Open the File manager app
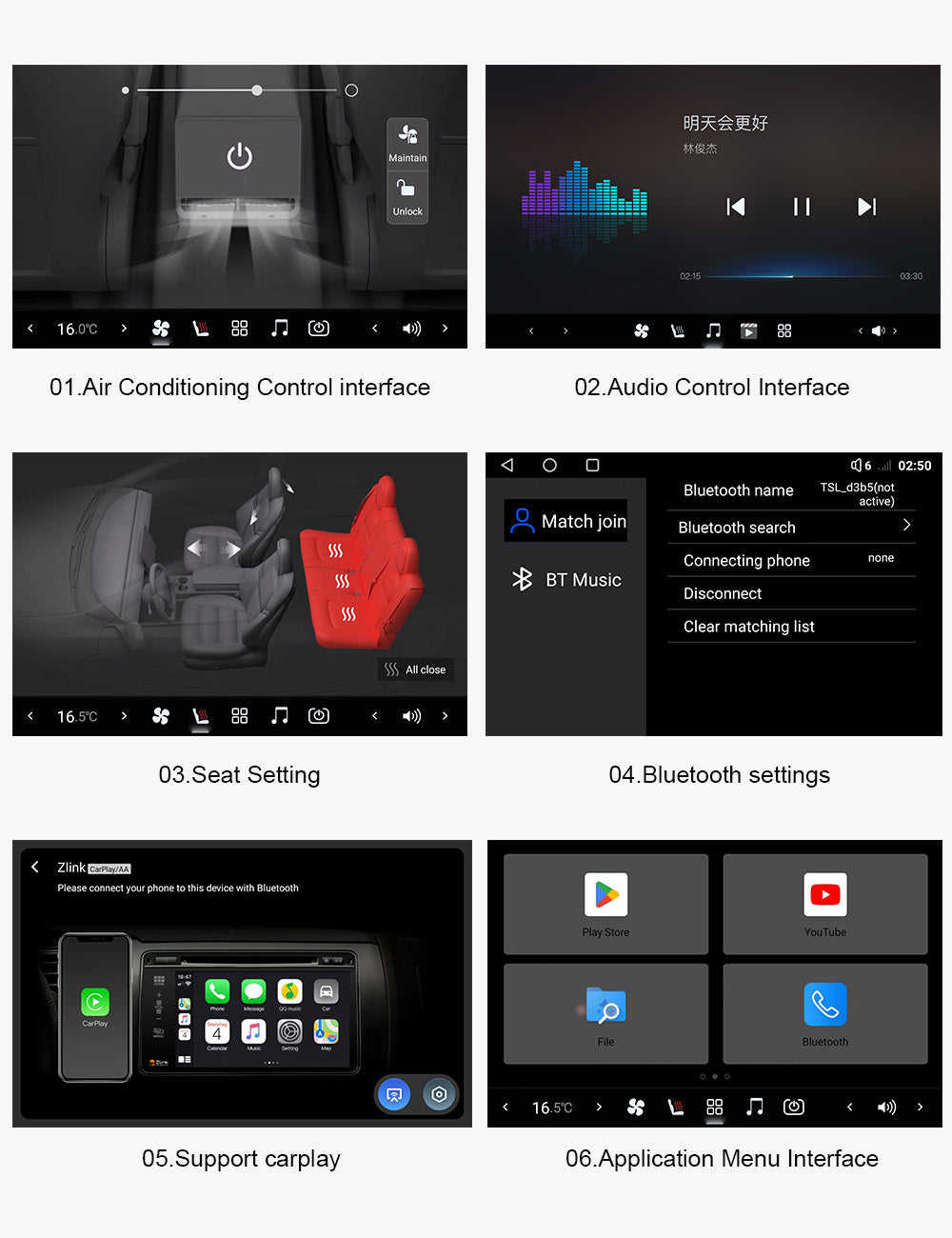 (x=605, y=1012)
